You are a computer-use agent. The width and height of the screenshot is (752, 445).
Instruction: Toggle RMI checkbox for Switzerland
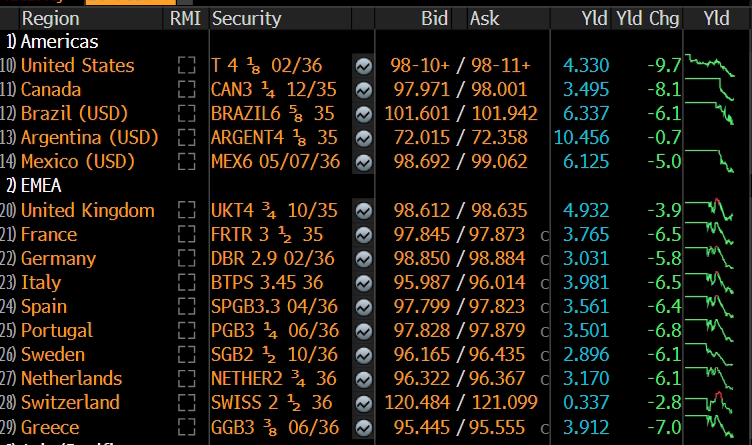click(186, 402)
